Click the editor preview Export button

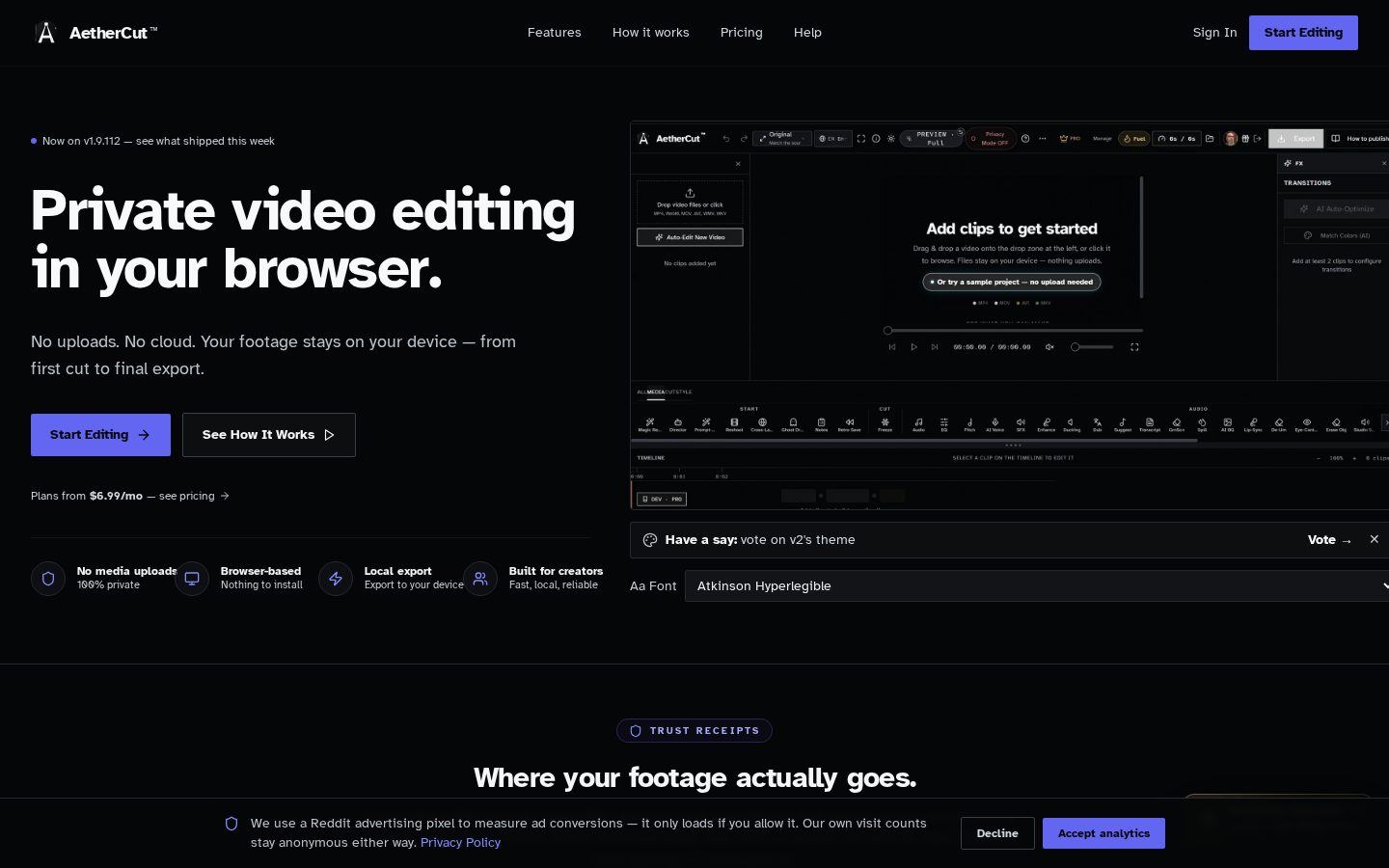[1295, 139]
